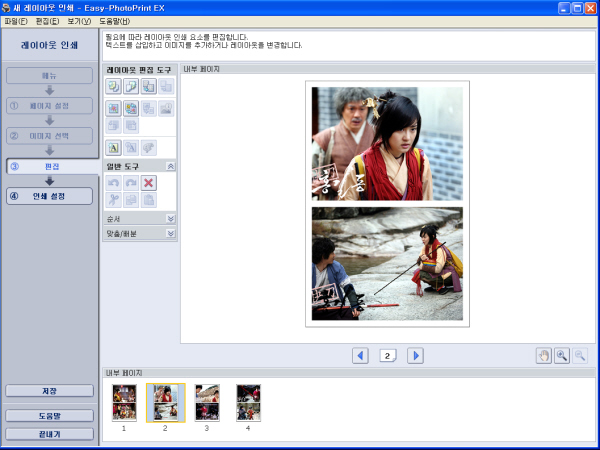600x450 pixels.
Task: Click the 저장 save button
Action: [x=49, y=391]
